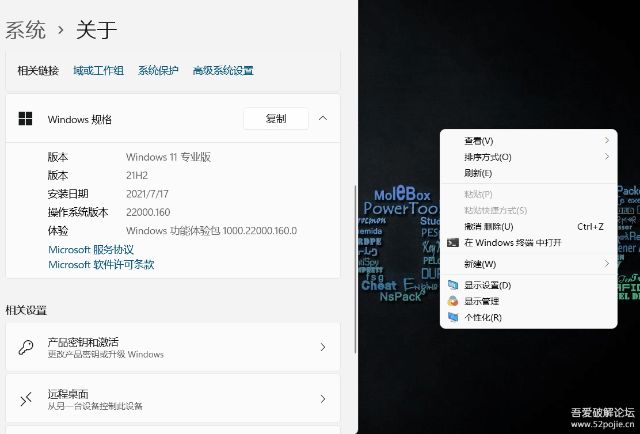The height and width of the screenshot is (434, 640).
Task: Open the 域或工作组 link
Action: 98,71
